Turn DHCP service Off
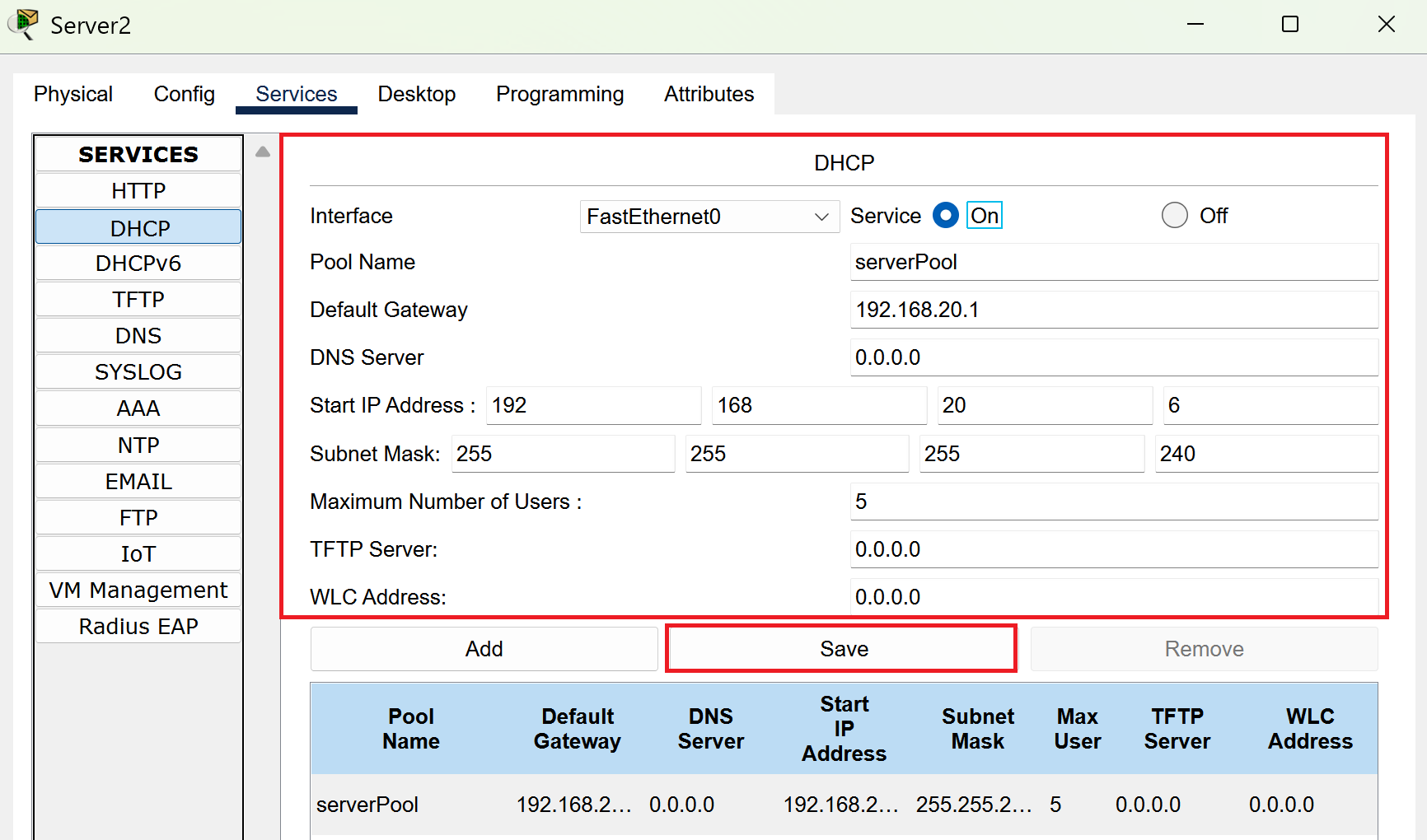Viewport: 1427px width, 840px height. coord(1175,216)
